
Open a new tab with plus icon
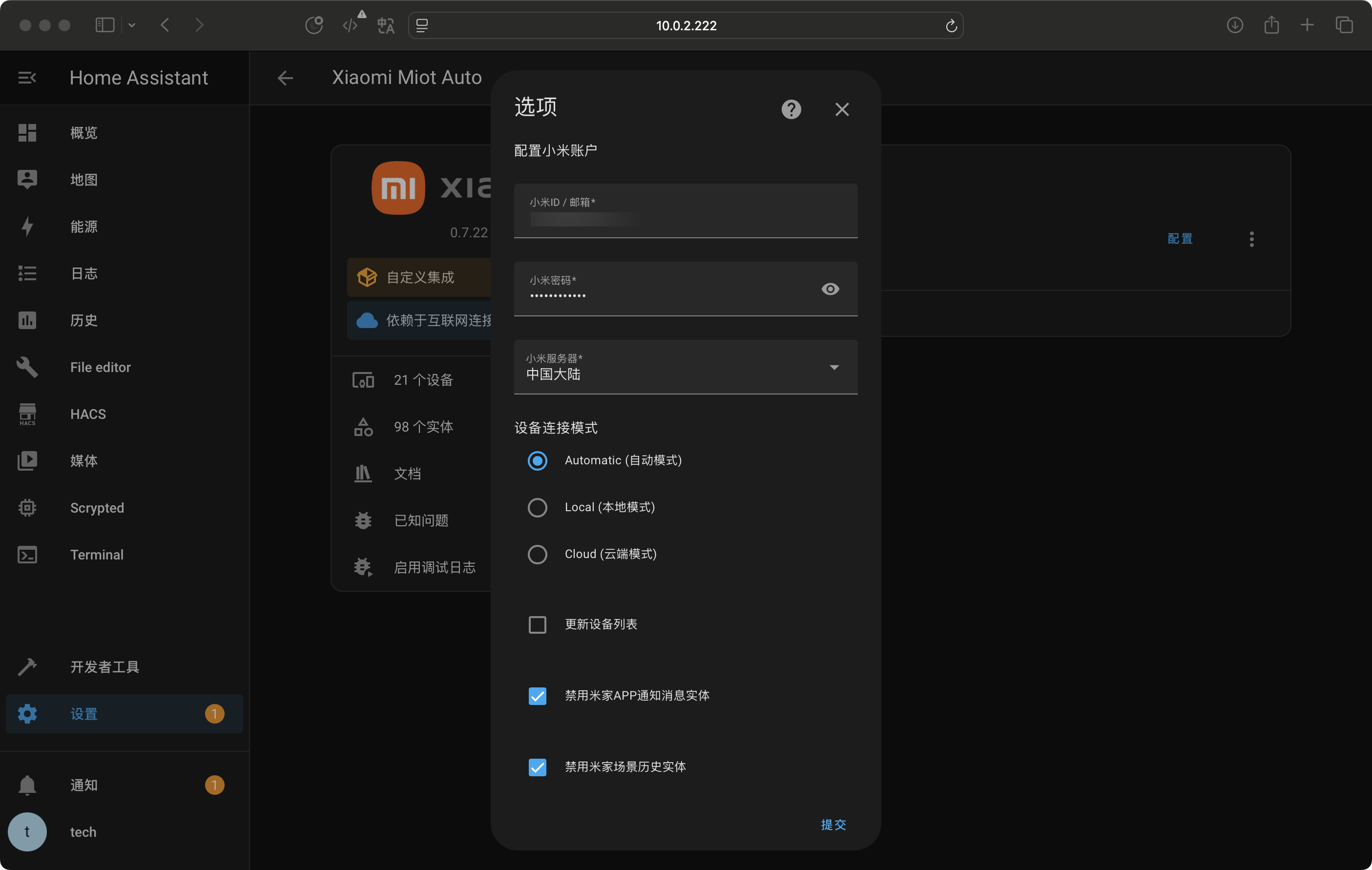(x=1307, y=25)
